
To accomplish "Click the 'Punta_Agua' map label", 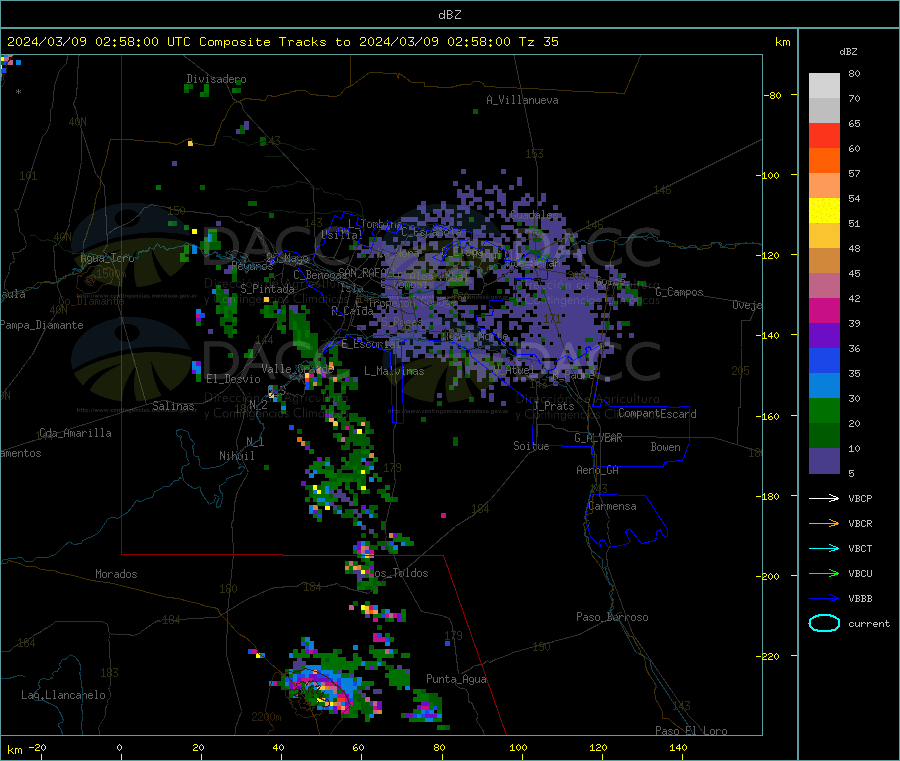I will point(456,679).
